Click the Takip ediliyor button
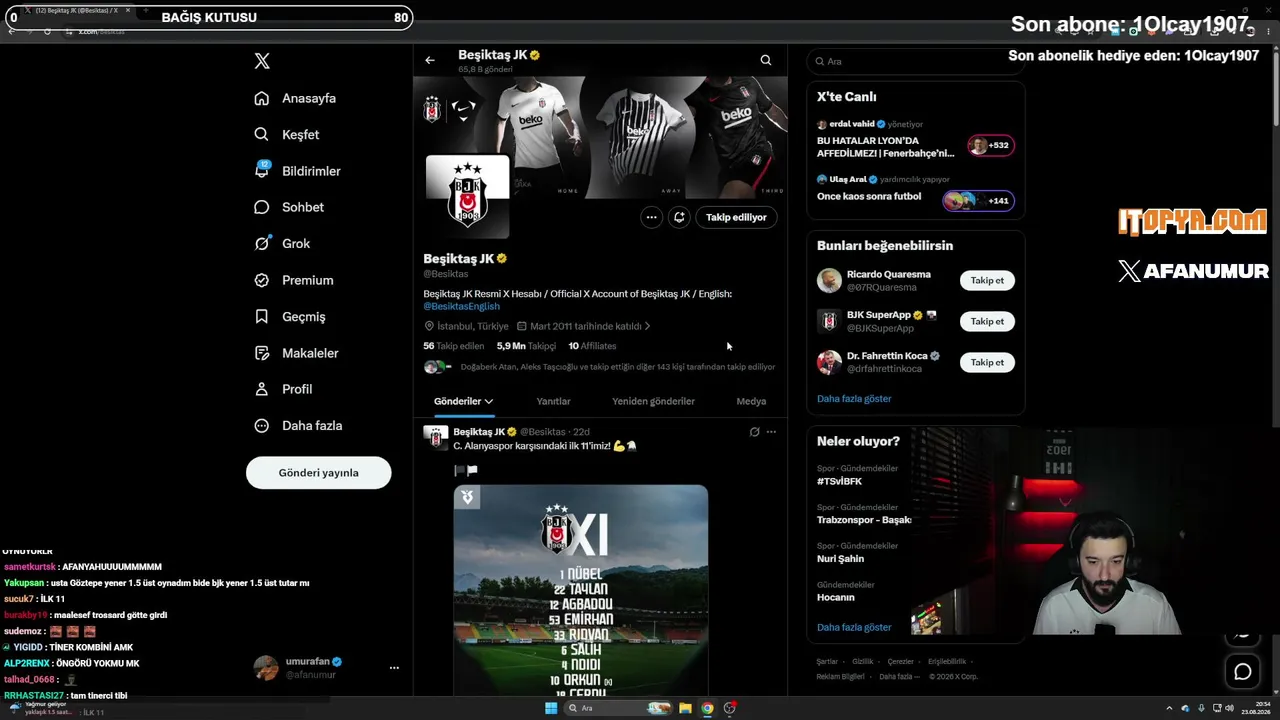The width and height of the screenshot is (1280, 720). click(736, 217)
